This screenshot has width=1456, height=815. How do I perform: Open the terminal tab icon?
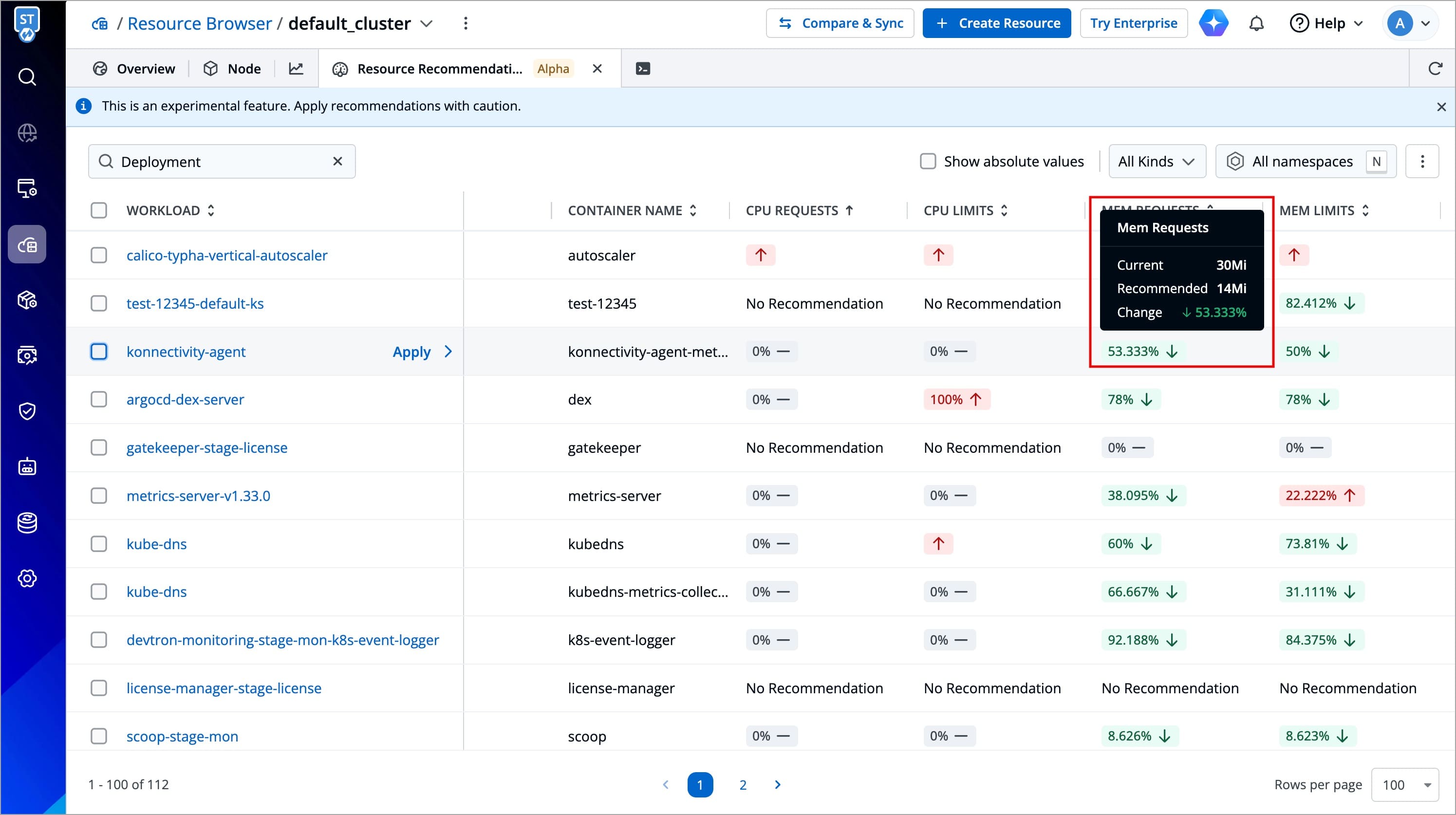(643, 68)
